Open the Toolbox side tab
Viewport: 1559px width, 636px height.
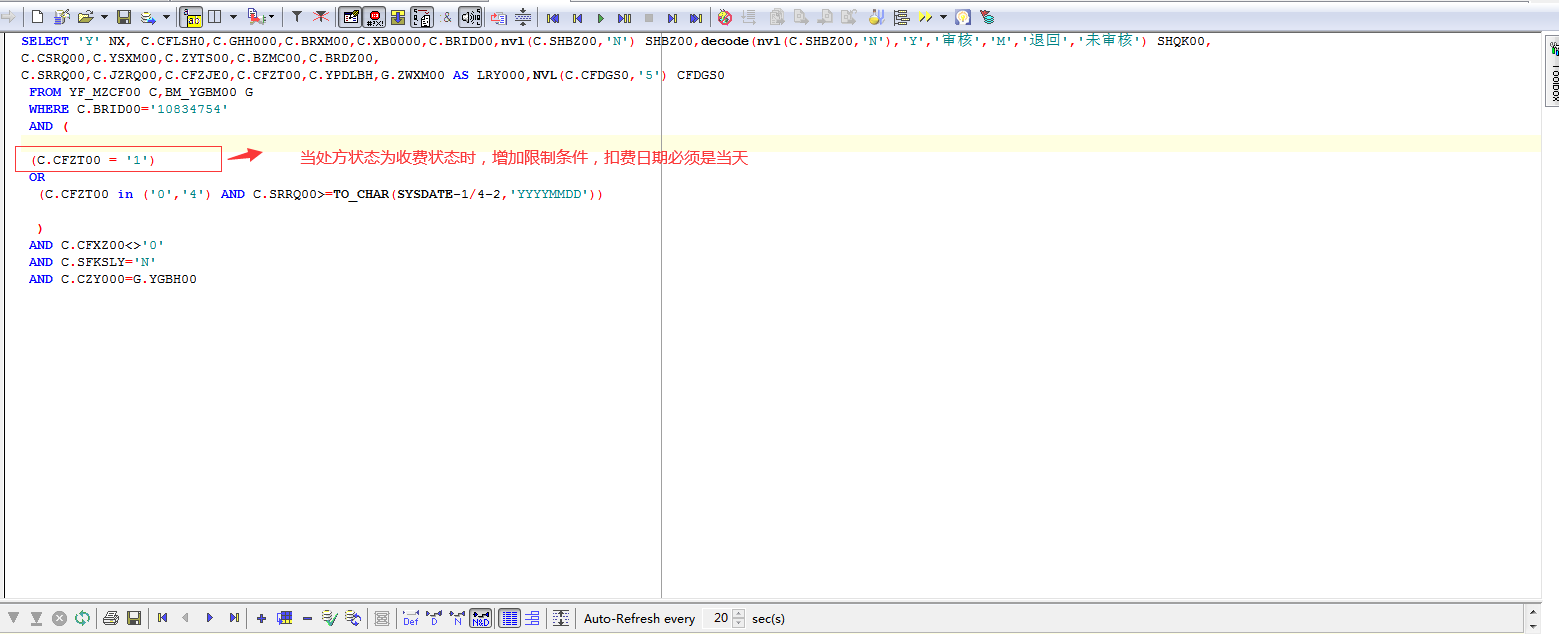1552,72
